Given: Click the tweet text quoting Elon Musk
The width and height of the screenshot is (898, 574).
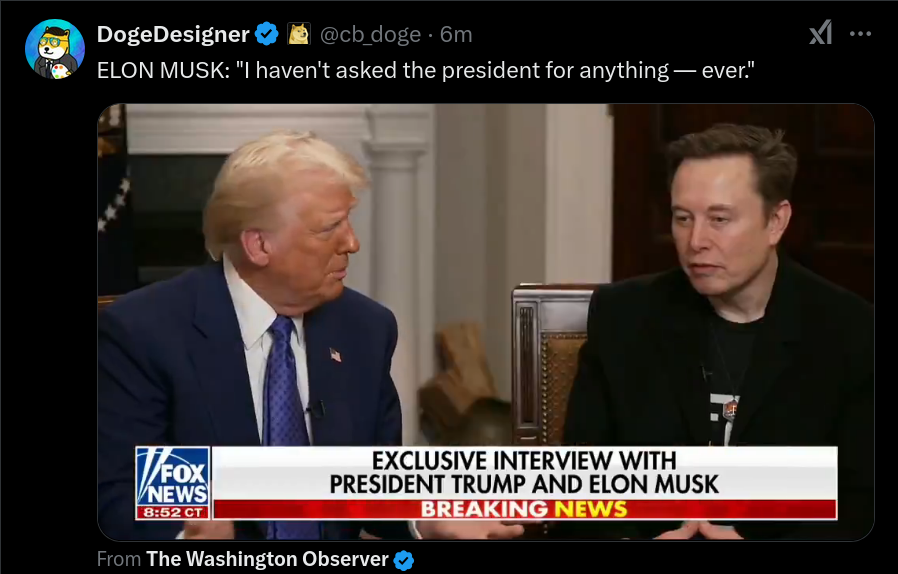Looking at the screenshot, I should (x=426, y=70).
